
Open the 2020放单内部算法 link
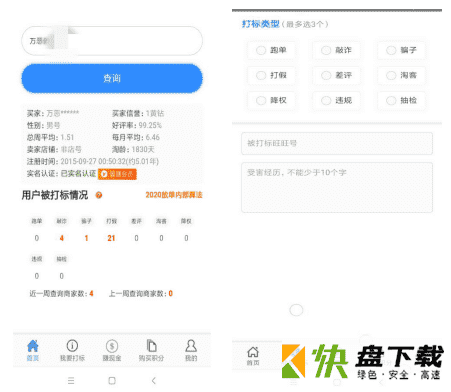pos(174,195)
